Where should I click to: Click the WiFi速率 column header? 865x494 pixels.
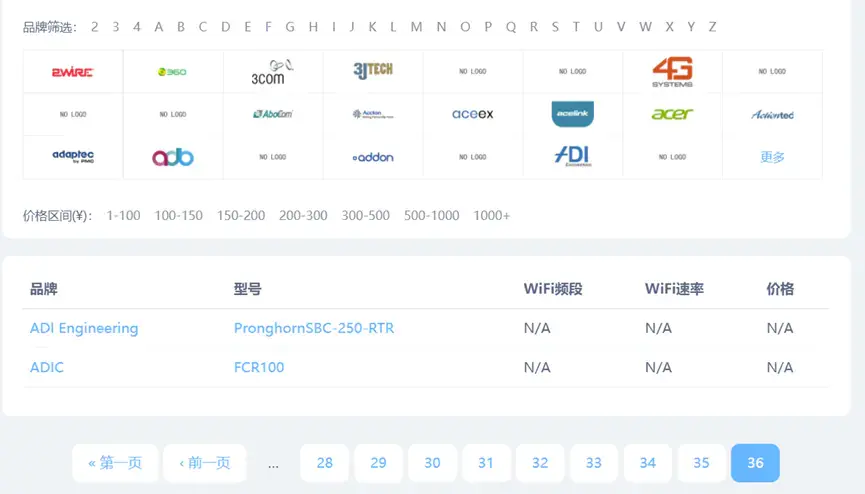pos(674,289)
